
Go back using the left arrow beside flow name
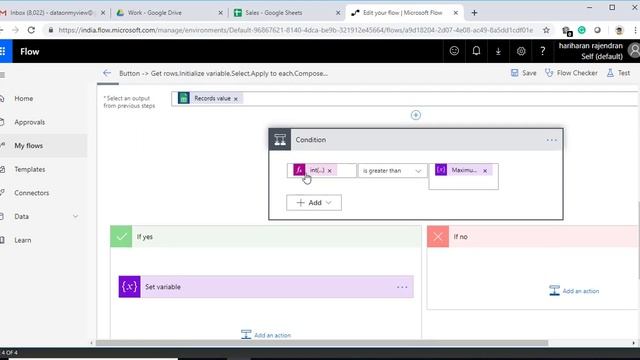coord(107,73)
